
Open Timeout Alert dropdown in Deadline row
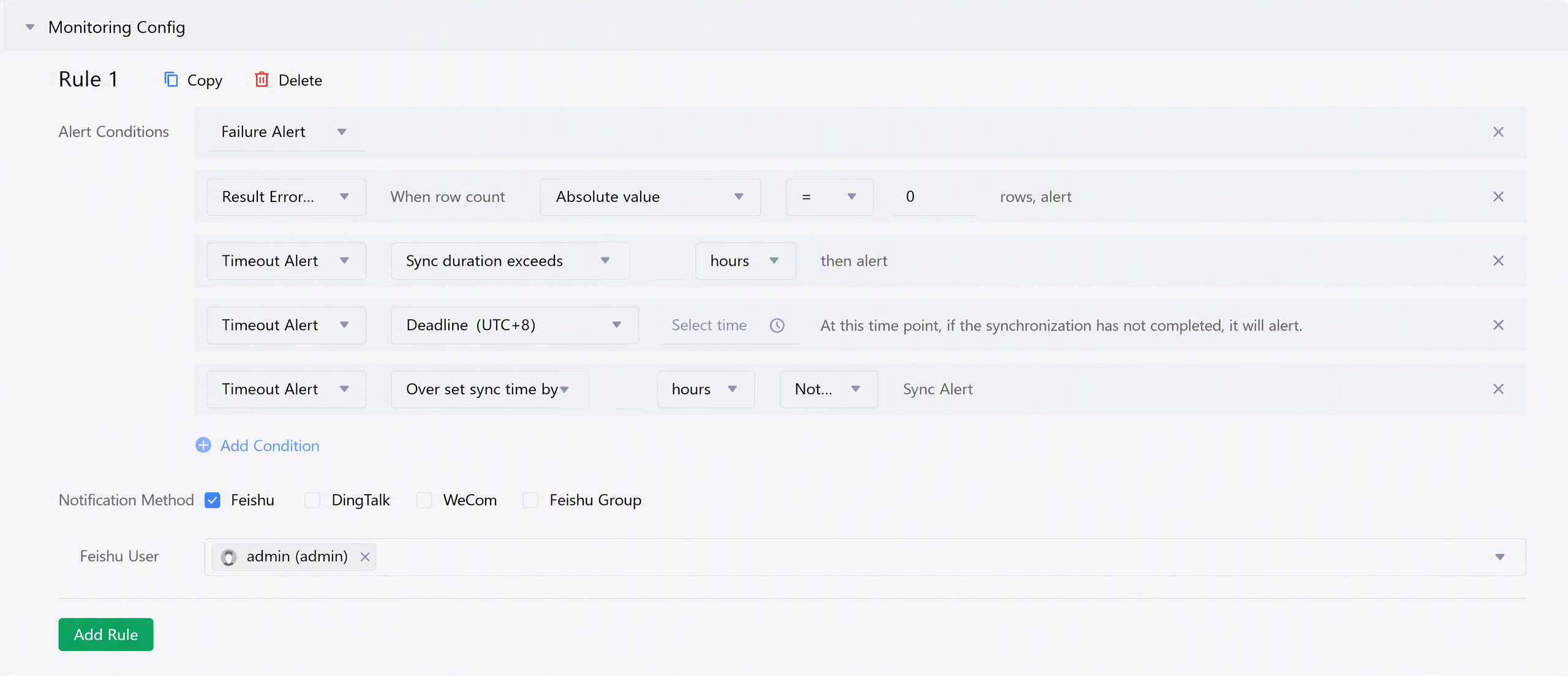coord(286,325)
